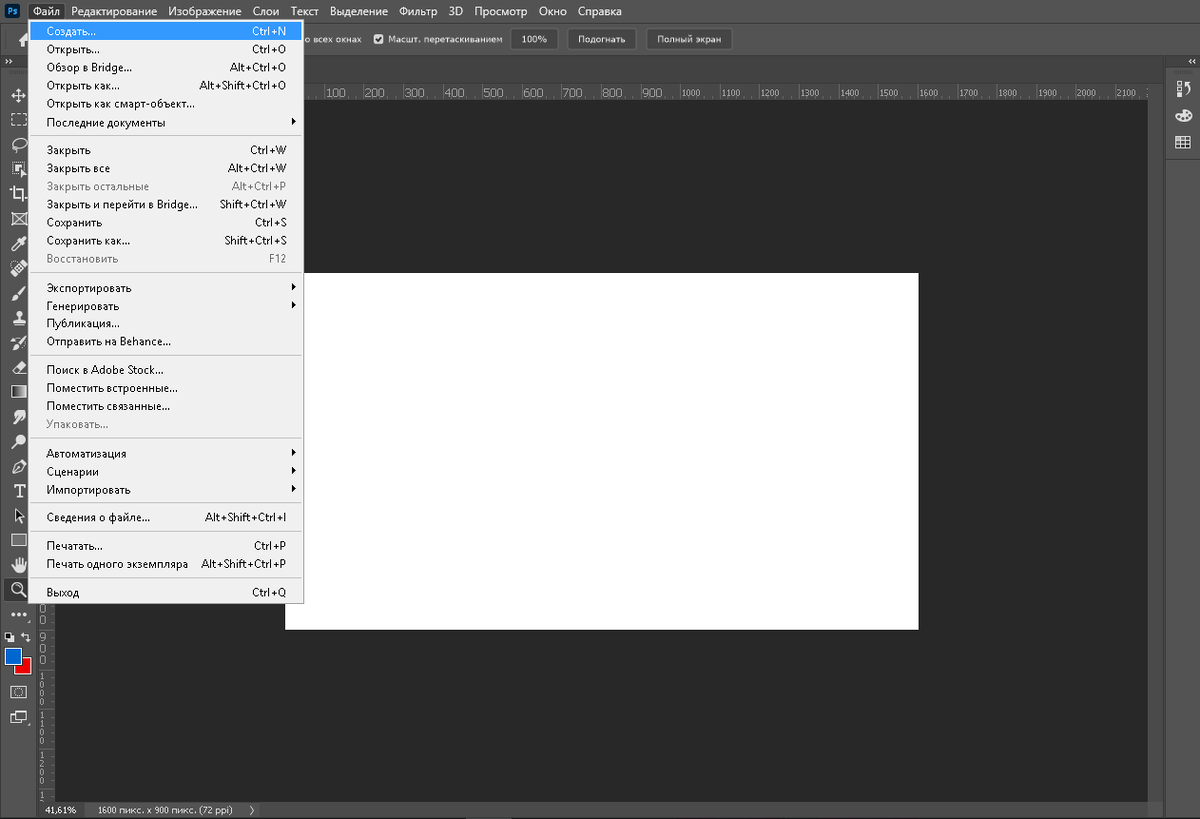Open the Фильтр menu
Screen dimensions: 1200x819
pos(418,11)
